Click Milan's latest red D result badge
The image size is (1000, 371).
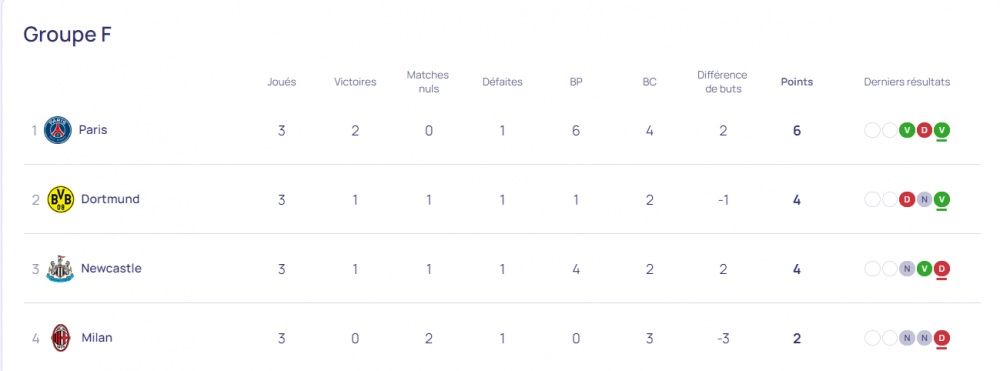point(942,338)
